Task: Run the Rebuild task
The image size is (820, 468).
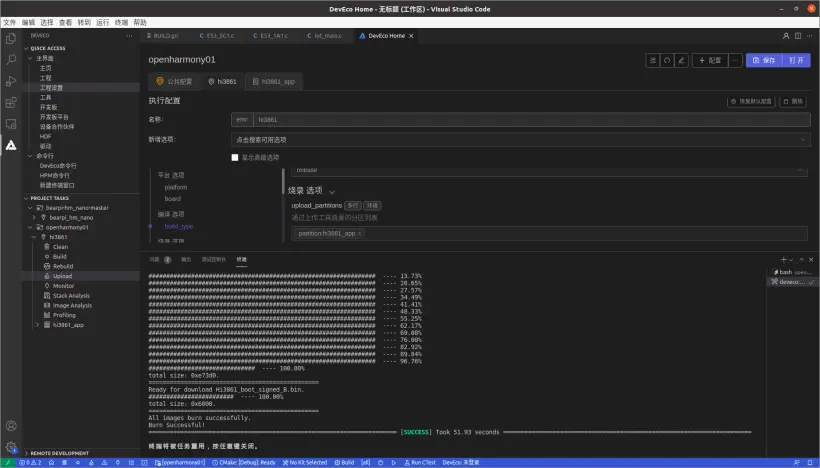Action: 63,266
